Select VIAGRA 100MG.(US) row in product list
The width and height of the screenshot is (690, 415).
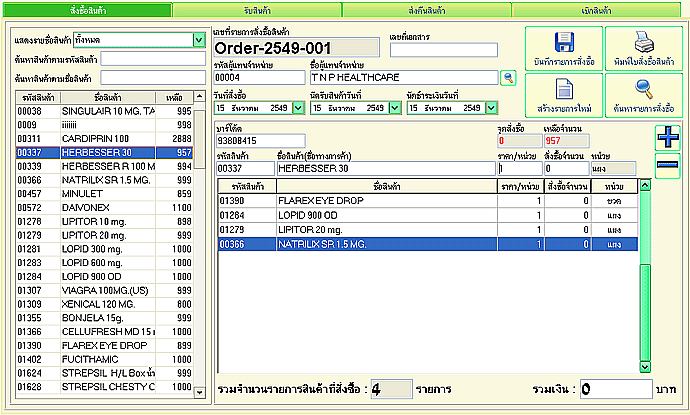[x=104, y=290]
